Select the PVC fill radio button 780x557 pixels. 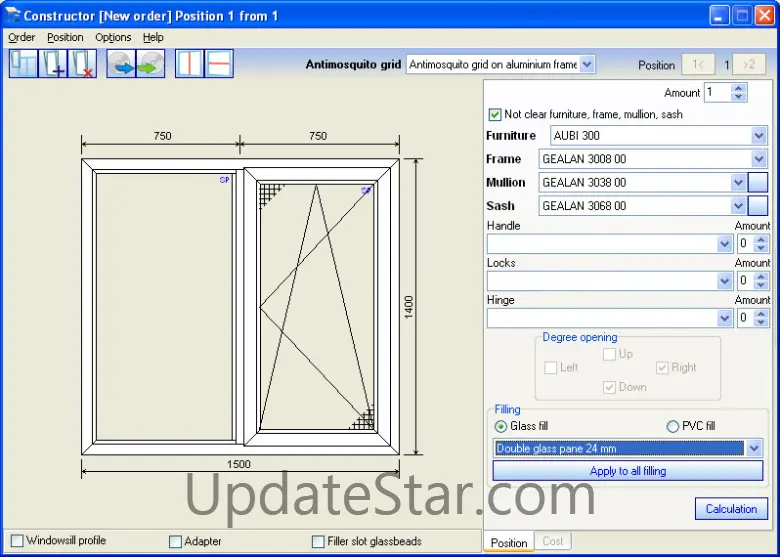(673, 426)
